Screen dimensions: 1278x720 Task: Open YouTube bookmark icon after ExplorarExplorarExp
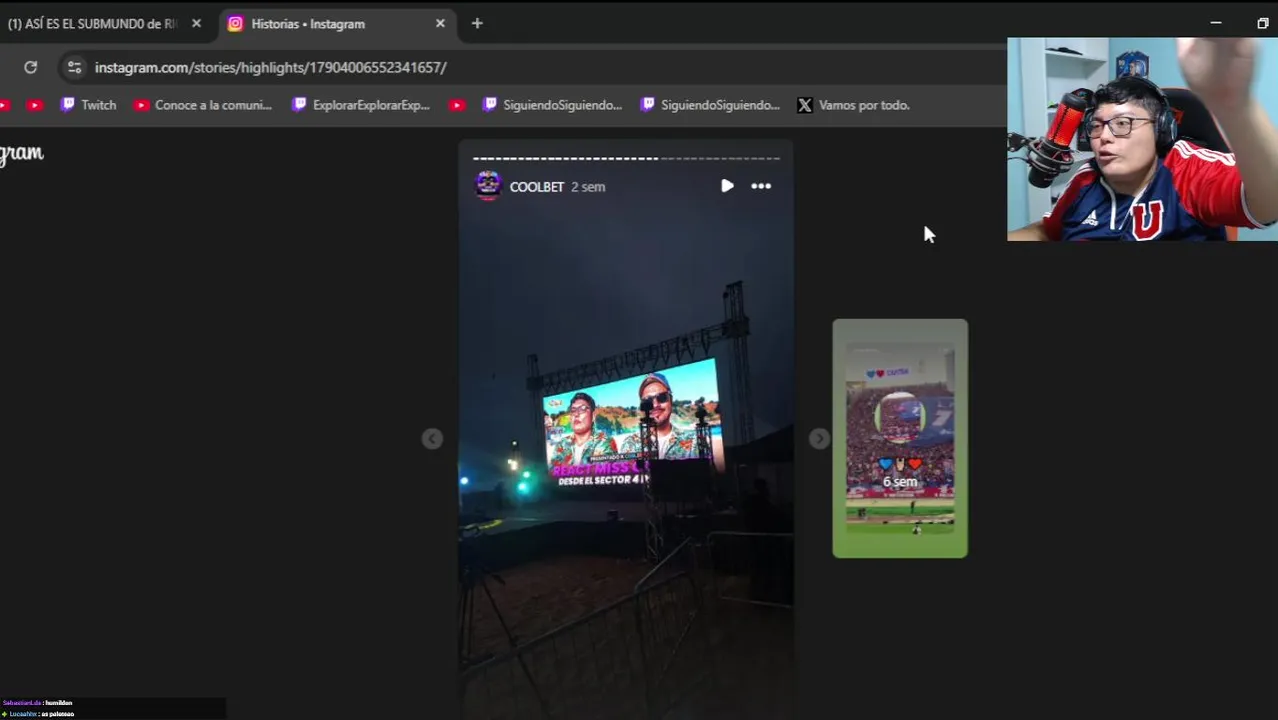457,105
